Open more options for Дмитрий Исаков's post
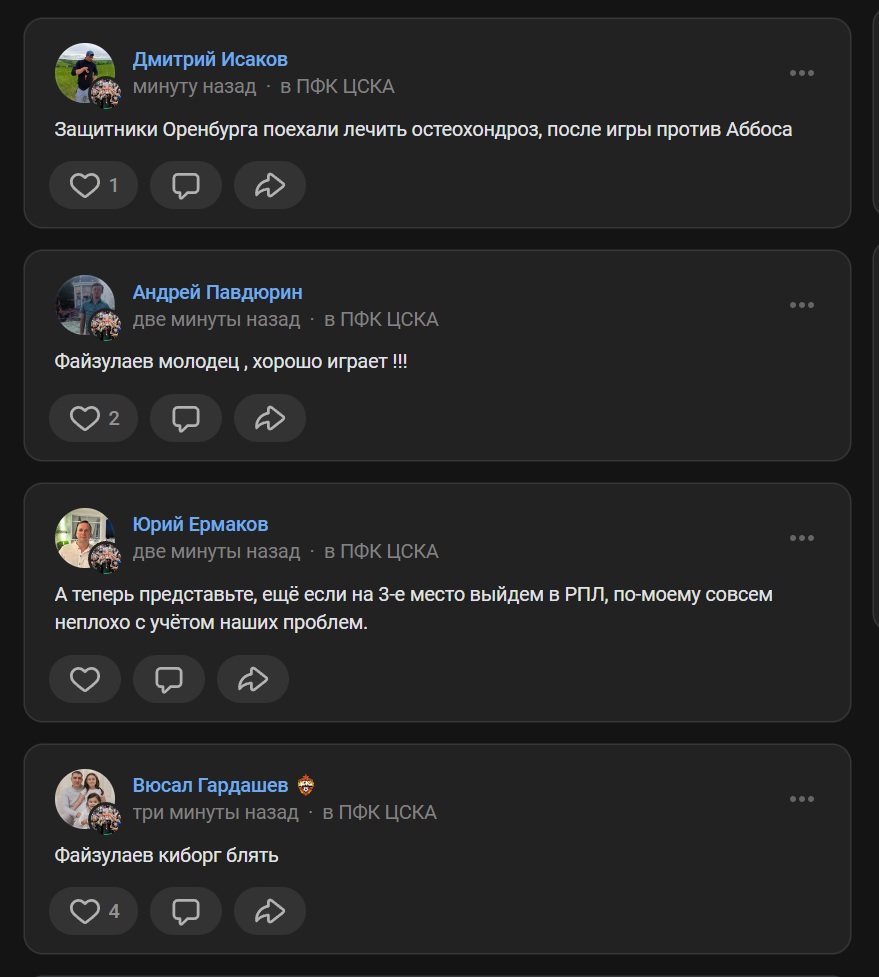Screen dimensions: 879x977 802,73
